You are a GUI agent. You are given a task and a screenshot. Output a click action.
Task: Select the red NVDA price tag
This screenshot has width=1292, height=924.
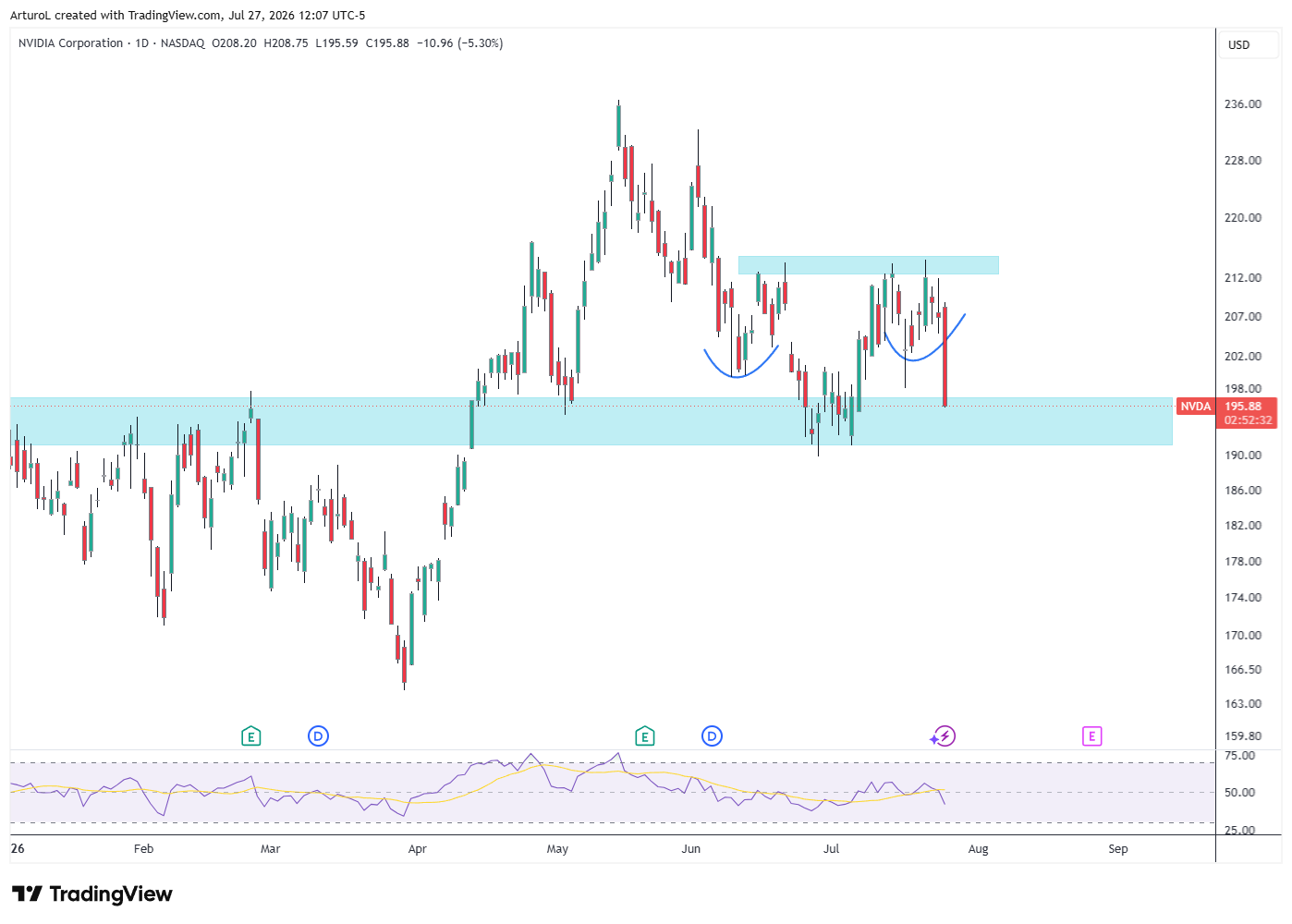1196,407
